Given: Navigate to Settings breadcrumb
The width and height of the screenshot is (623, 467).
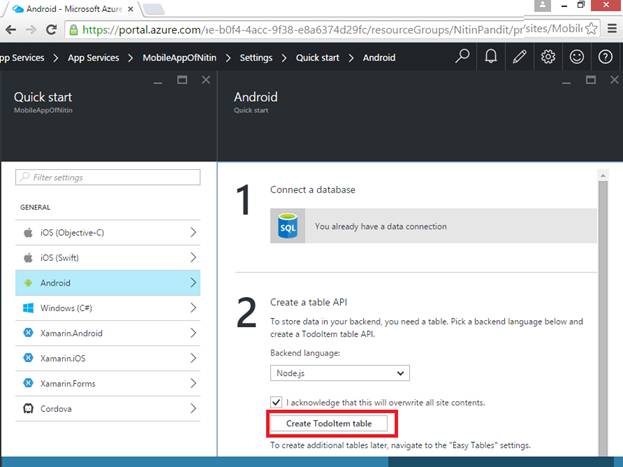Looking at the screenshot, I should click(256, 58).
